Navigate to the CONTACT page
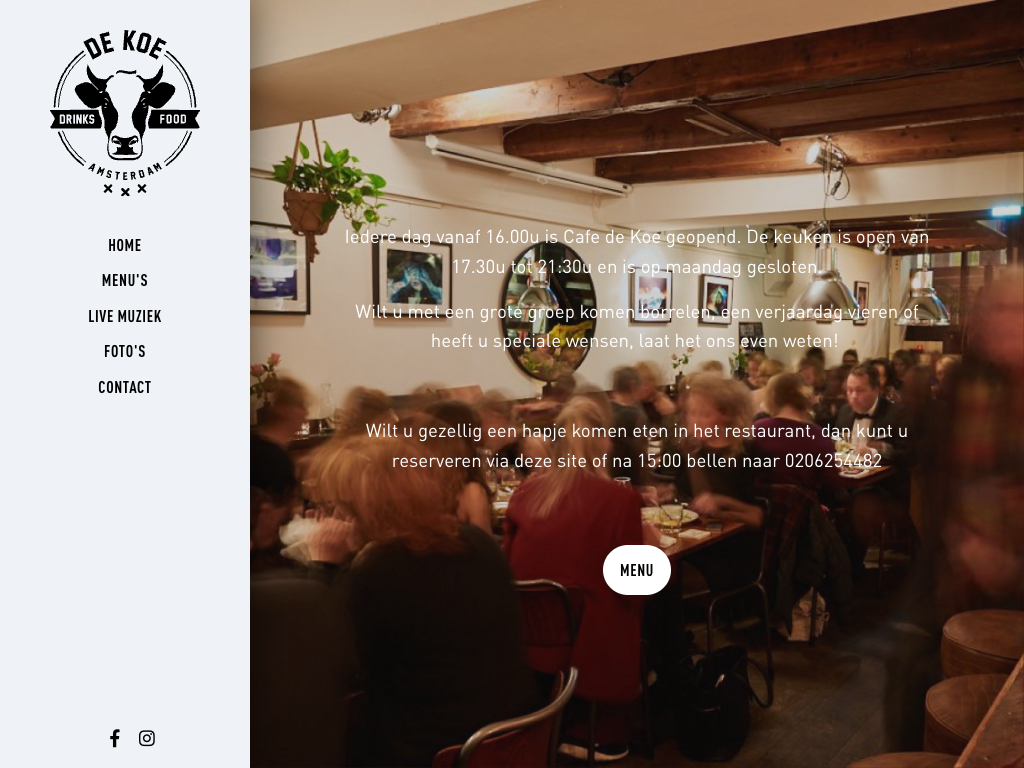The height and width of the screenshot is (768, 1024). click(125, 387)
